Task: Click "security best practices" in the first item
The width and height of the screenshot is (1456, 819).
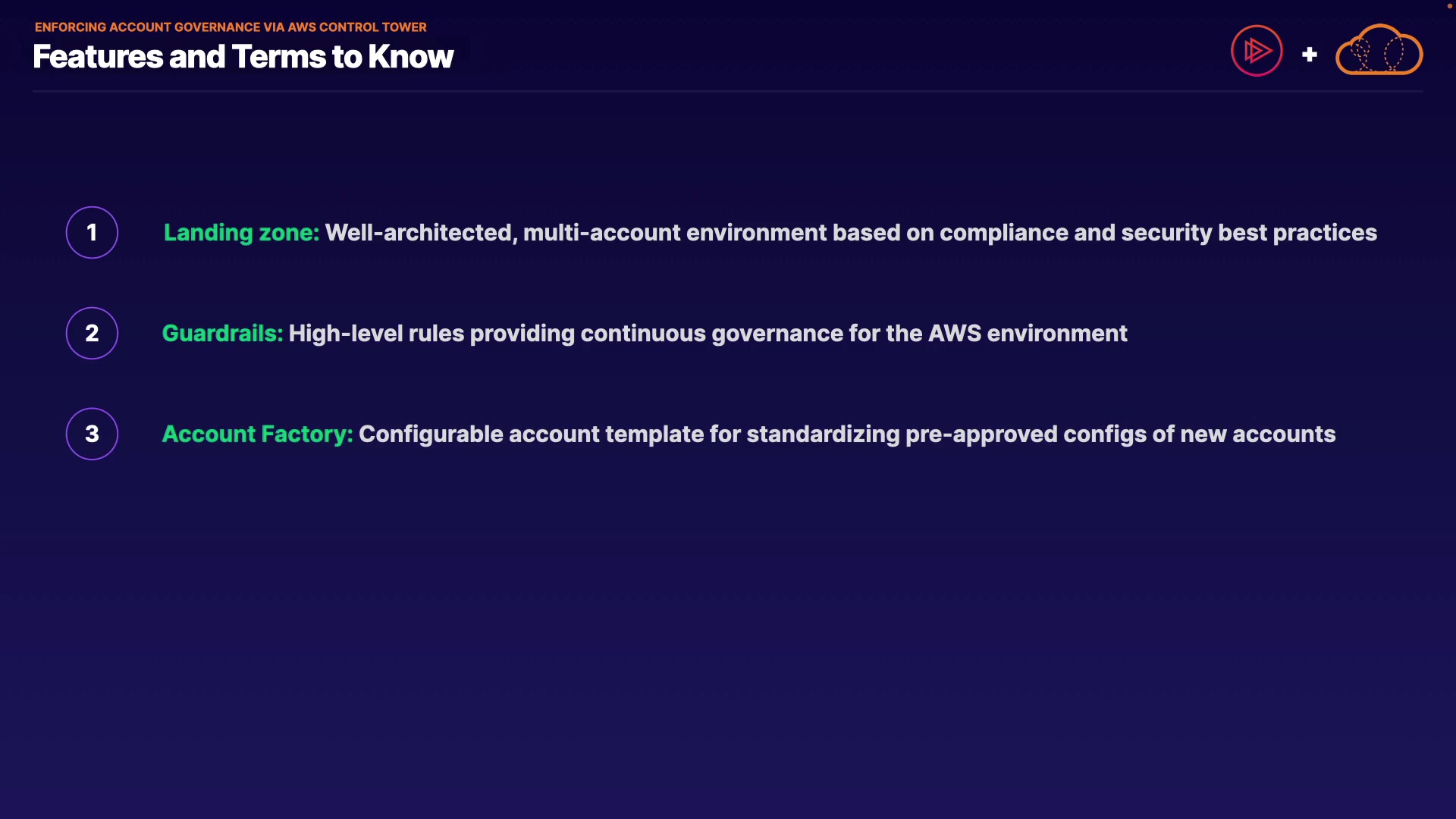Action: (x=1248, y=232)
